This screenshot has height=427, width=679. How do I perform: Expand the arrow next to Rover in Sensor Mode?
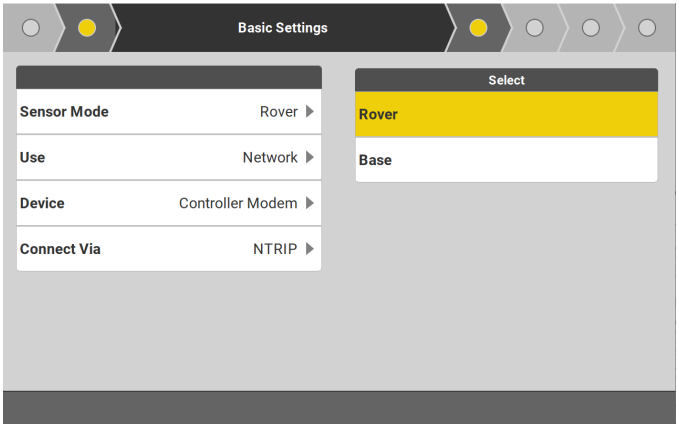pos(310,112)
